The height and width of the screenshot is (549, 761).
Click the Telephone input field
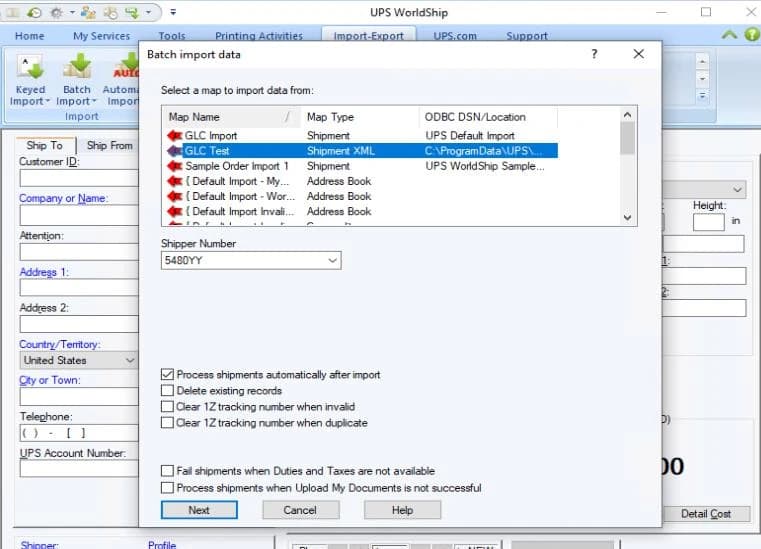click(x=79, y=433)
